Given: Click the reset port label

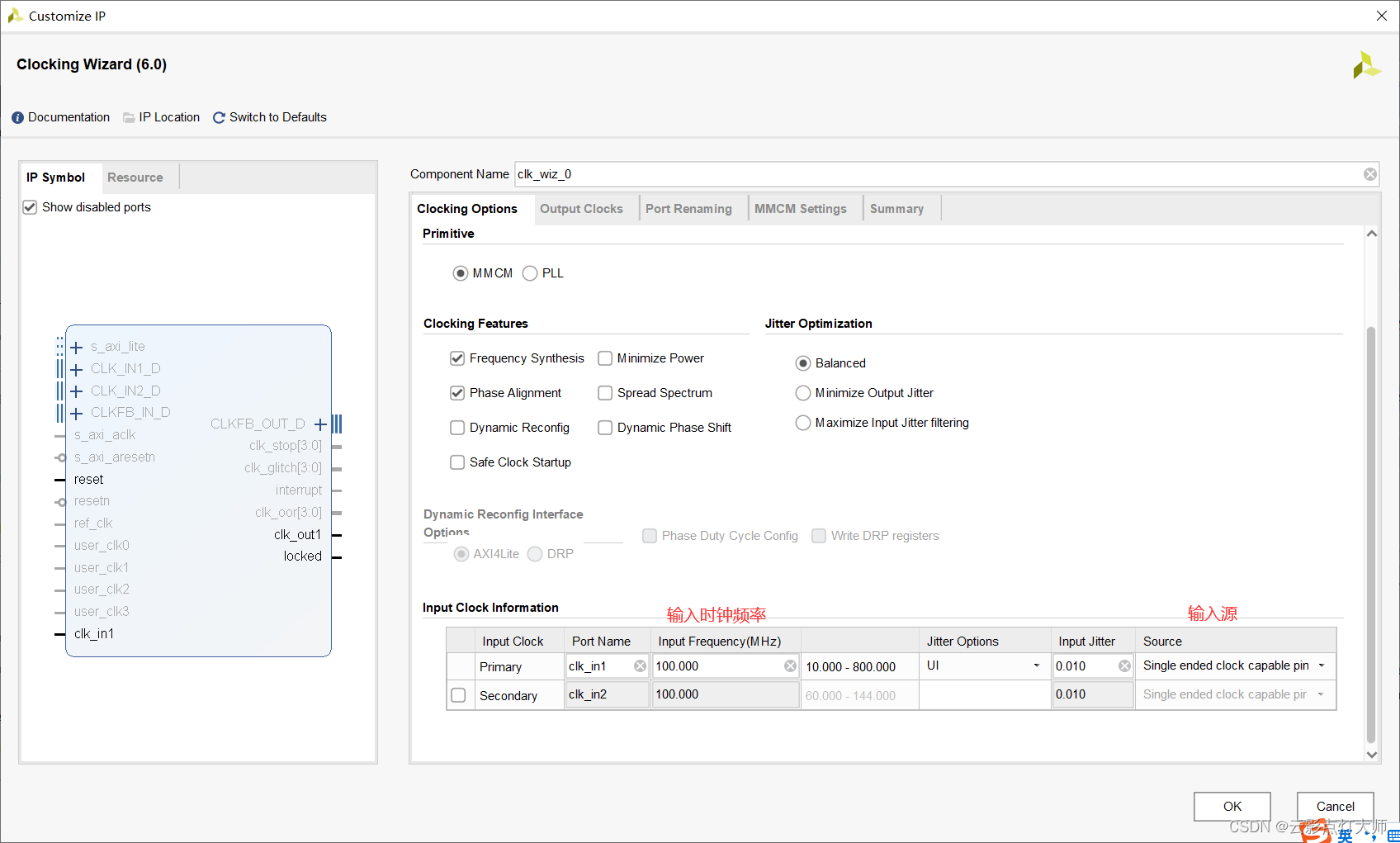Looking at the screenshot, I should (x=88, y=480).
